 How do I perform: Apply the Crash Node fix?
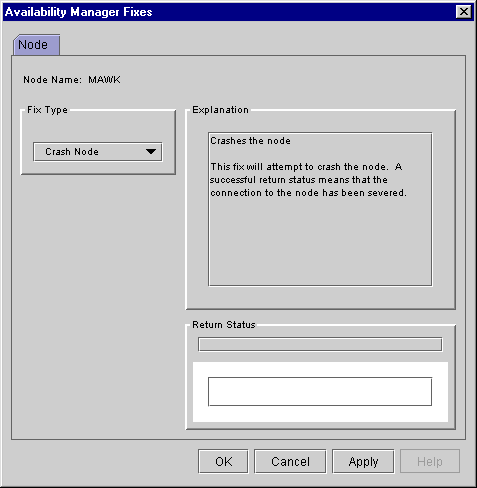click(363, 461)
